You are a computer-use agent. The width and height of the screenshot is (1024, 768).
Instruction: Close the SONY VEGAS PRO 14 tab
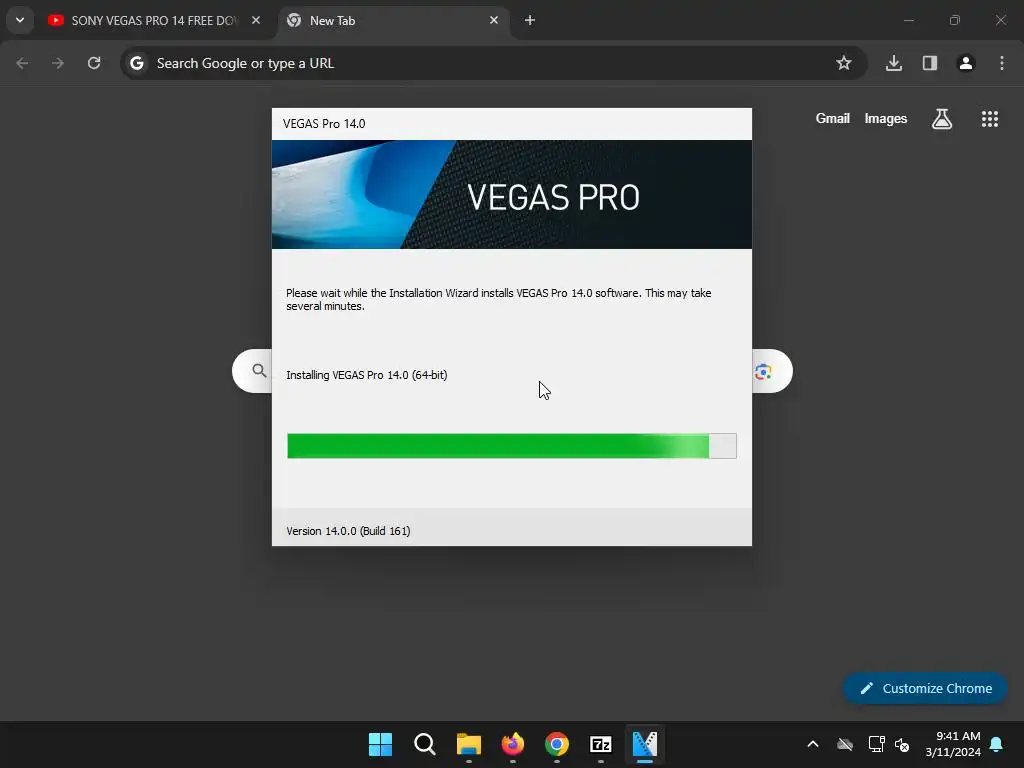pos(256,20)
